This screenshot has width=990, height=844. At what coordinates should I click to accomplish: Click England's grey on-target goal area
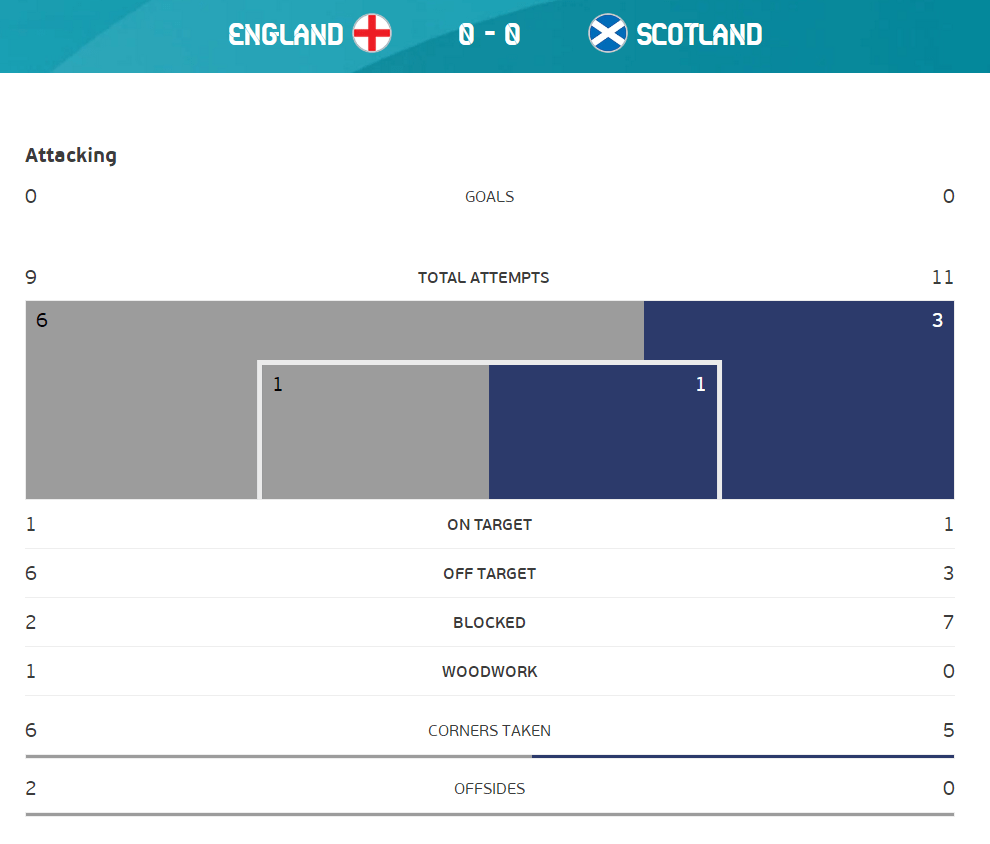[375, 435]
